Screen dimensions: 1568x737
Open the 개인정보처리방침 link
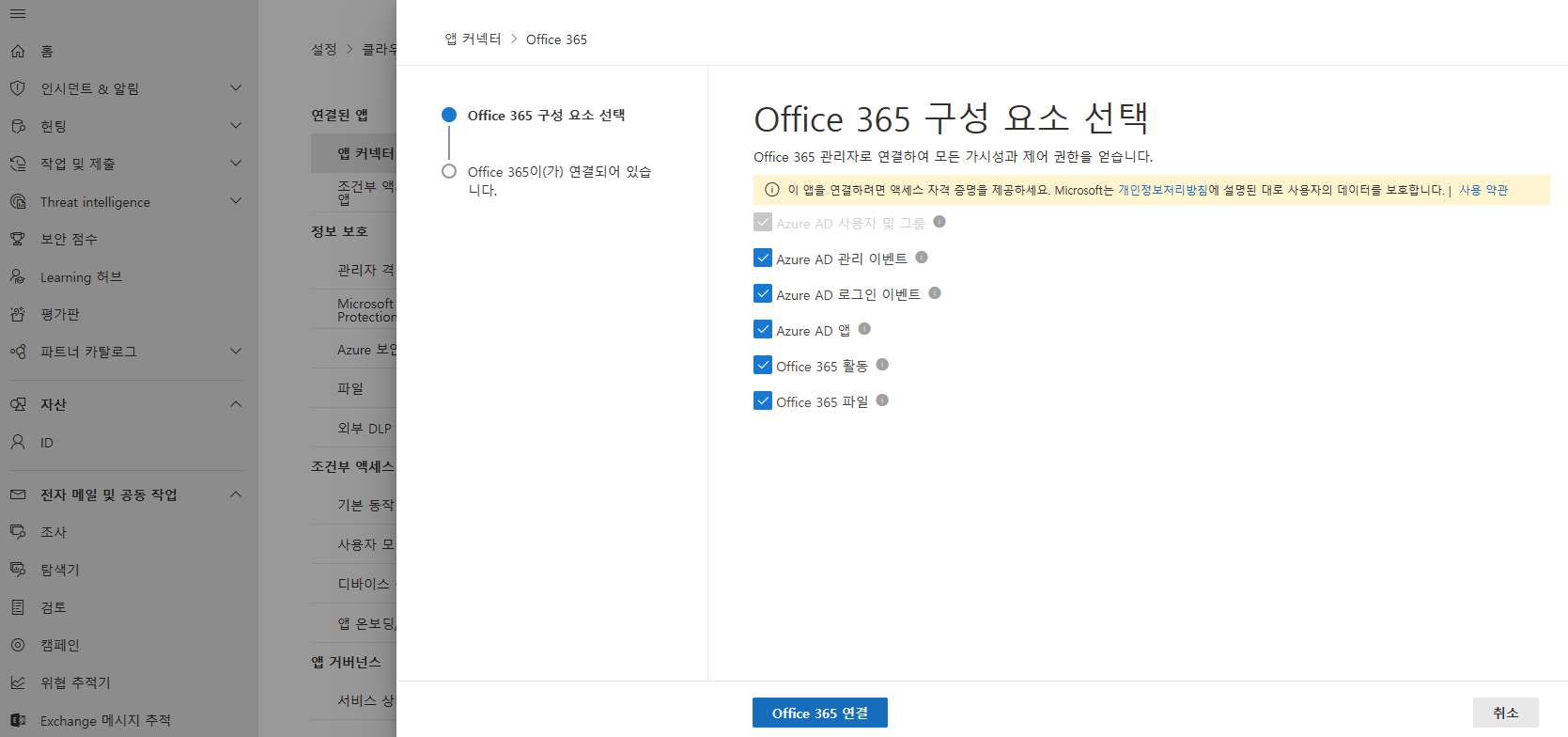pyautogui.click(x=1163, y=190)
